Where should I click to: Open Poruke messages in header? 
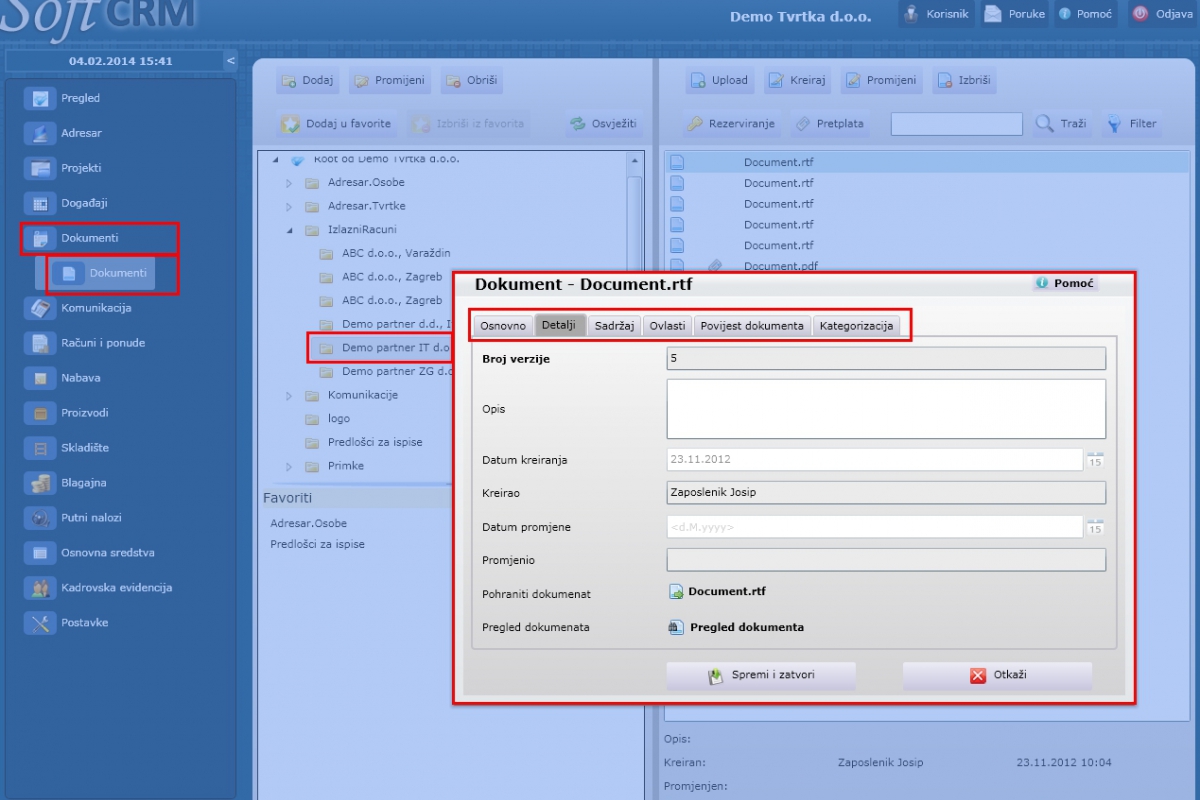1014,14
